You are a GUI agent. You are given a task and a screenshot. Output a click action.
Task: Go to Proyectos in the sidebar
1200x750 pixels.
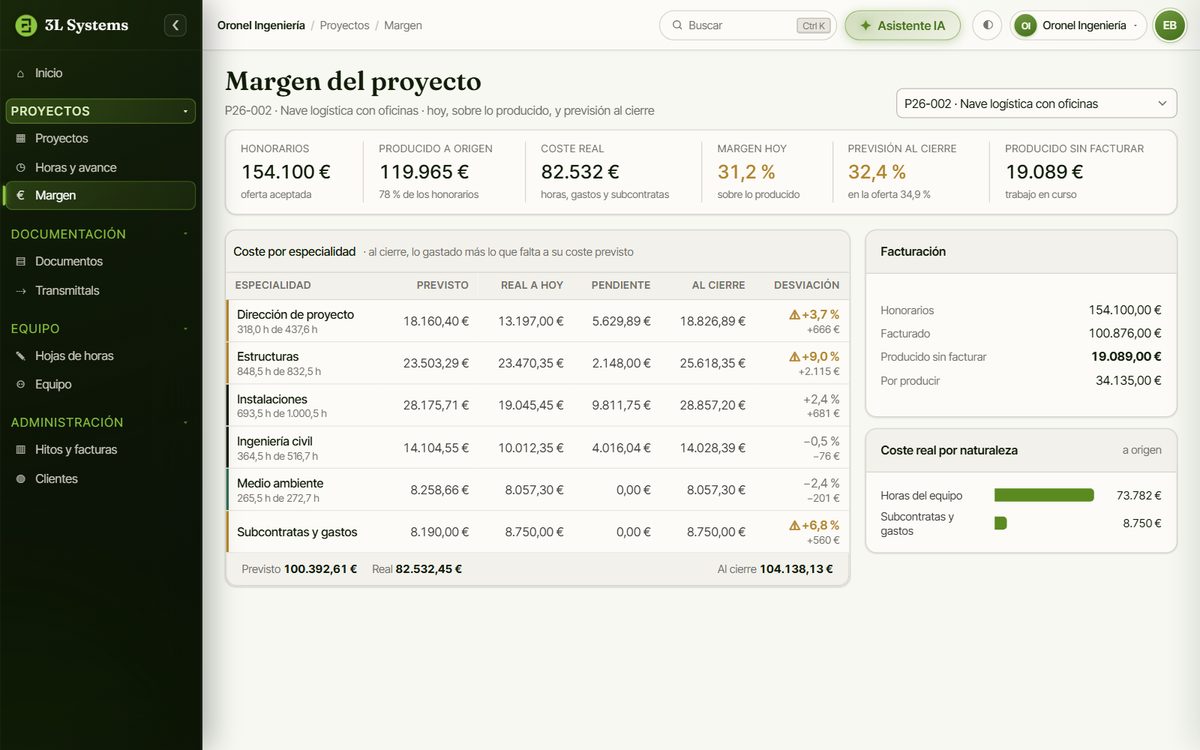pos(101,138)
